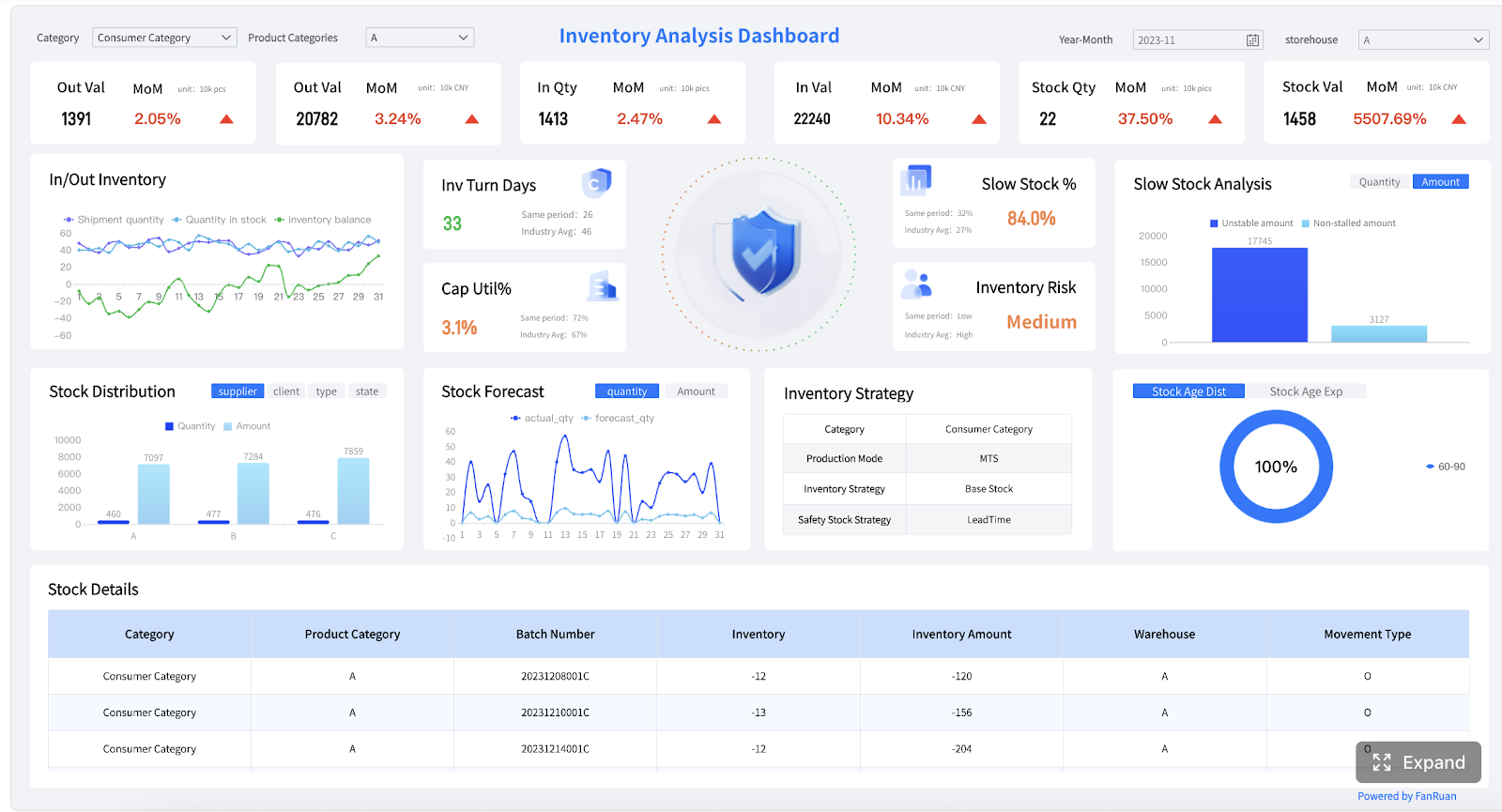The height and width of the screenshot is (812, 1502).
Task: Switch Slow Stock Analysis to Amount
Action: tap(1440, 182)
